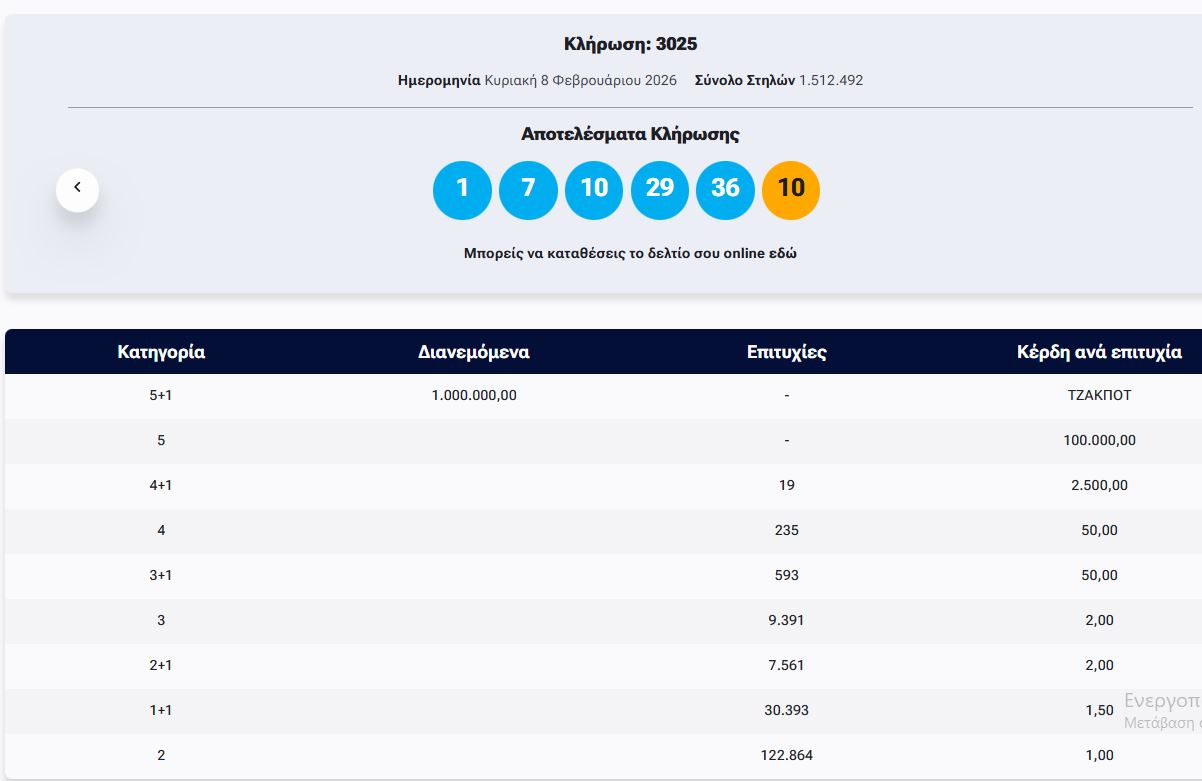This screenshot has height=781, width=1202.
Task: Click the Διανεμόμενα column header
Action: pos(474,352)
